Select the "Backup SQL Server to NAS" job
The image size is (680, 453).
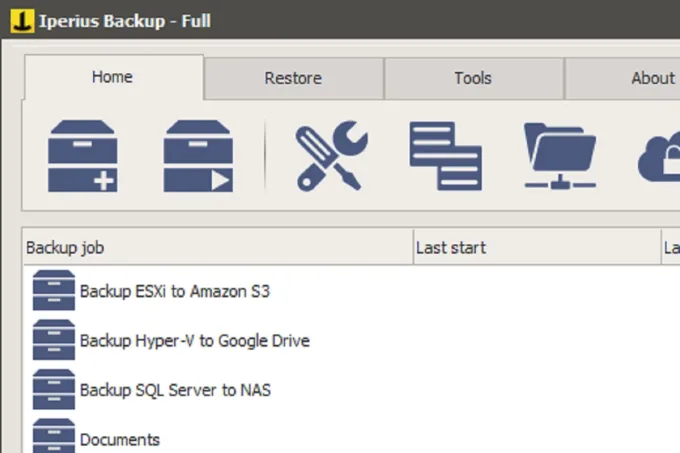pyautogui.click(x=175, y=390)
